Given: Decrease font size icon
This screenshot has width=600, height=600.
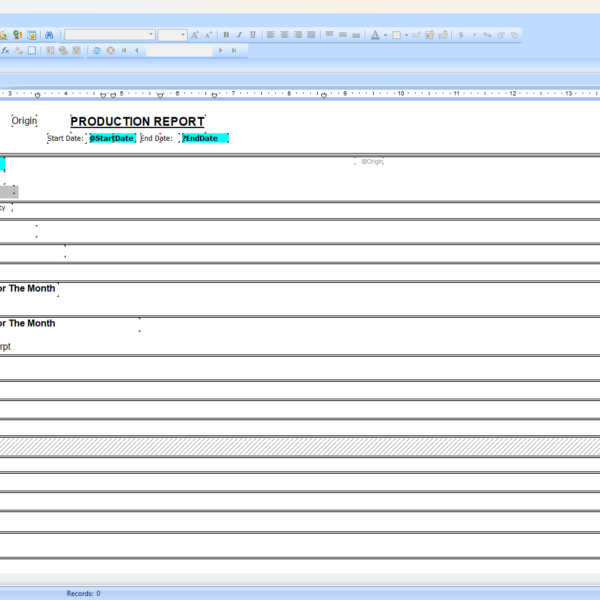Looking at the screenshot, I should pyautogui.click(x=208, y=35).
